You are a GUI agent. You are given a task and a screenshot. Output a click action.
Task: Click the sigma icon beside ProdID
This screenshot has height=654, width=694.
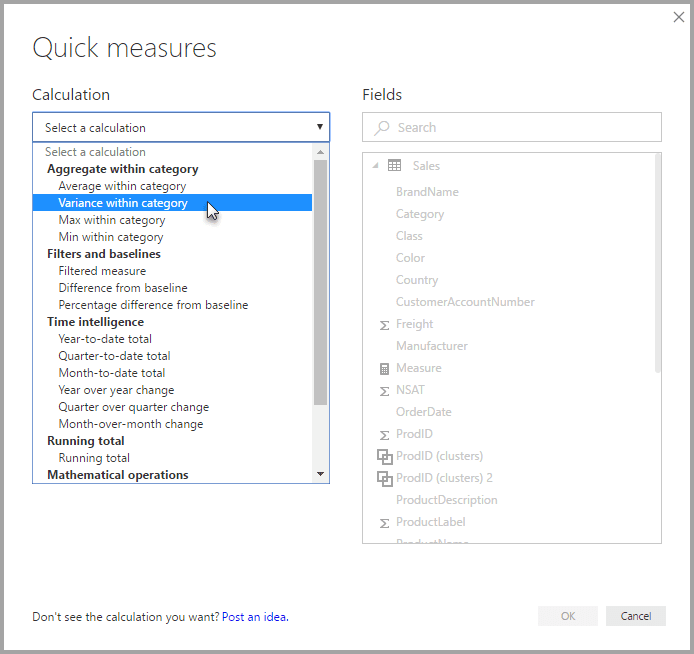pos(384,435)
